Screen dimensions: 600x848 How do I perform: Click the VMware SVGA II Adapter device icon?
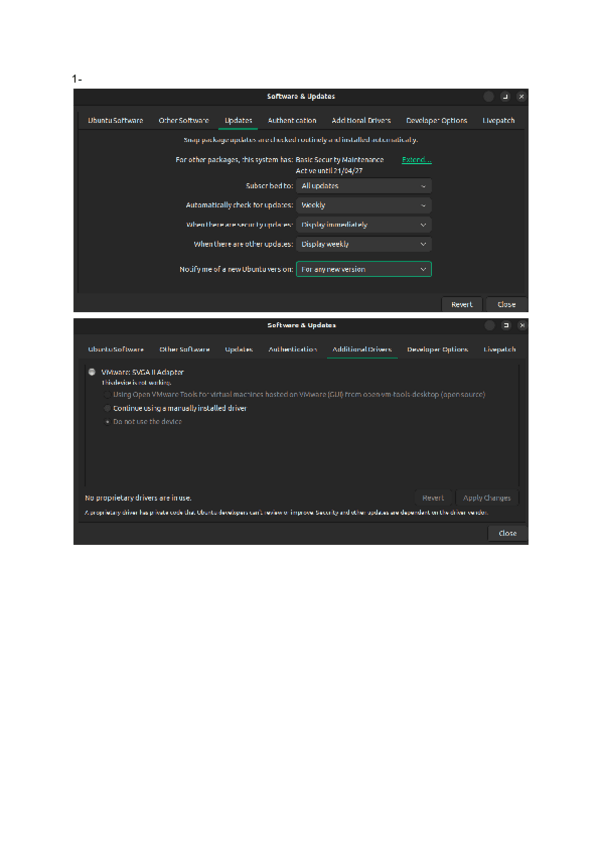coord(92,372)
